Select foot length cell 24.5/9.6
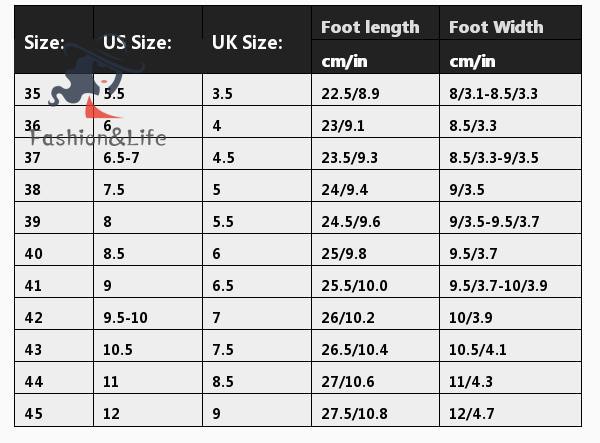Screen dimensions: 600x443 click(349, 222)
